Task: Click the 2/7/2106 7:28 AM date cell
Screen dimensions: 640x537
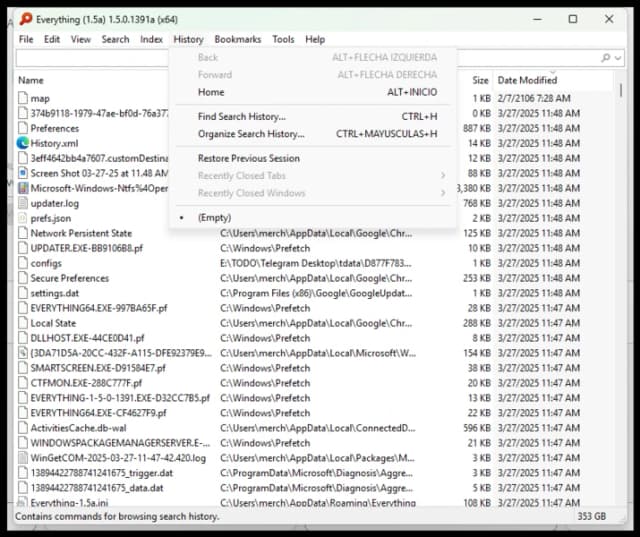Action: [534, 98]
